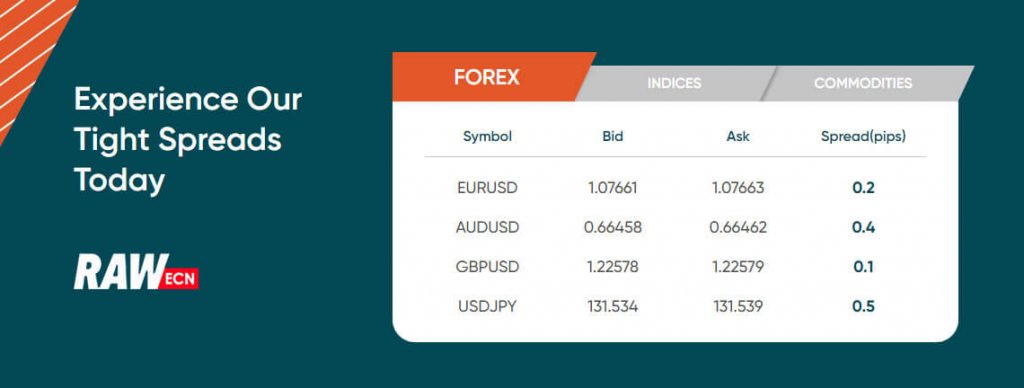The width and height of the screenshot is (1024, 388).
Task: Click USDJPY ask price 131.539
Action: tap(738, 306)
